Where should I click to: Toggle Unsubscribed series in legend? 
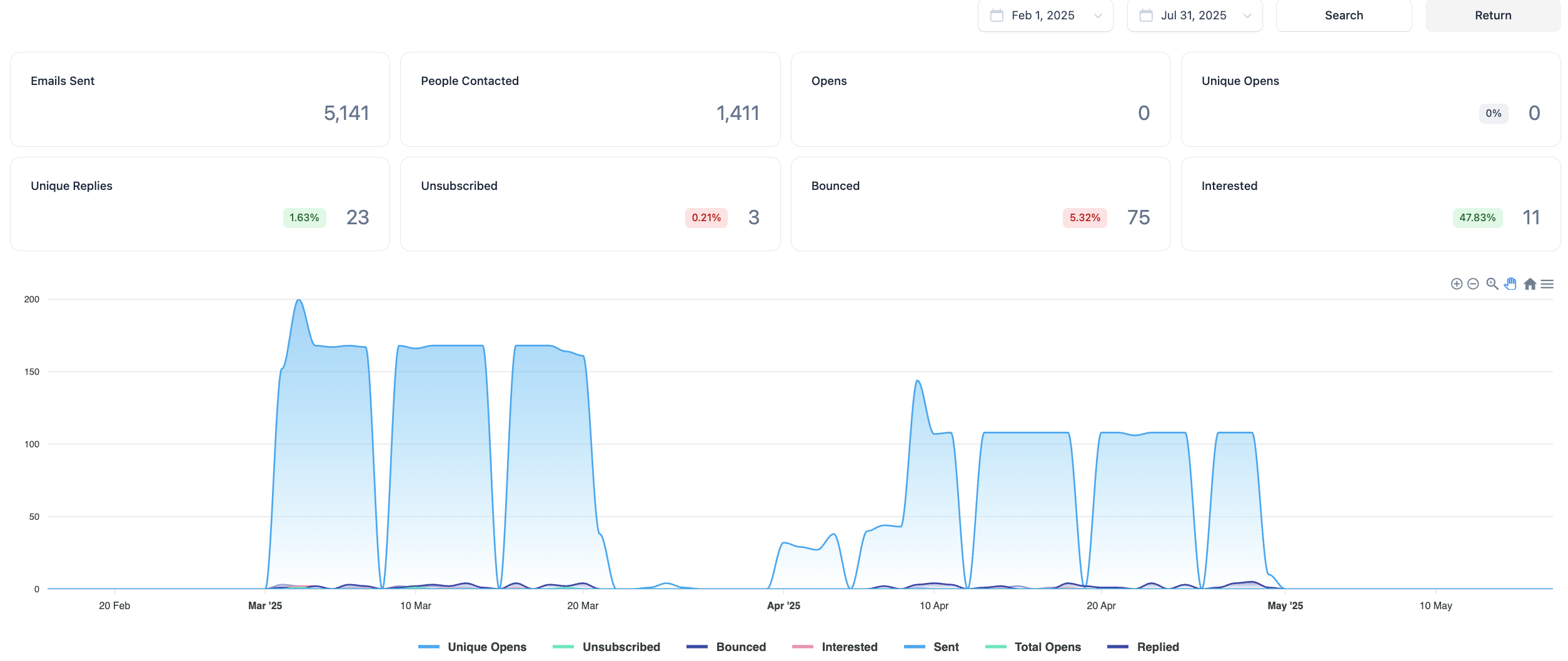coord(606,647)
